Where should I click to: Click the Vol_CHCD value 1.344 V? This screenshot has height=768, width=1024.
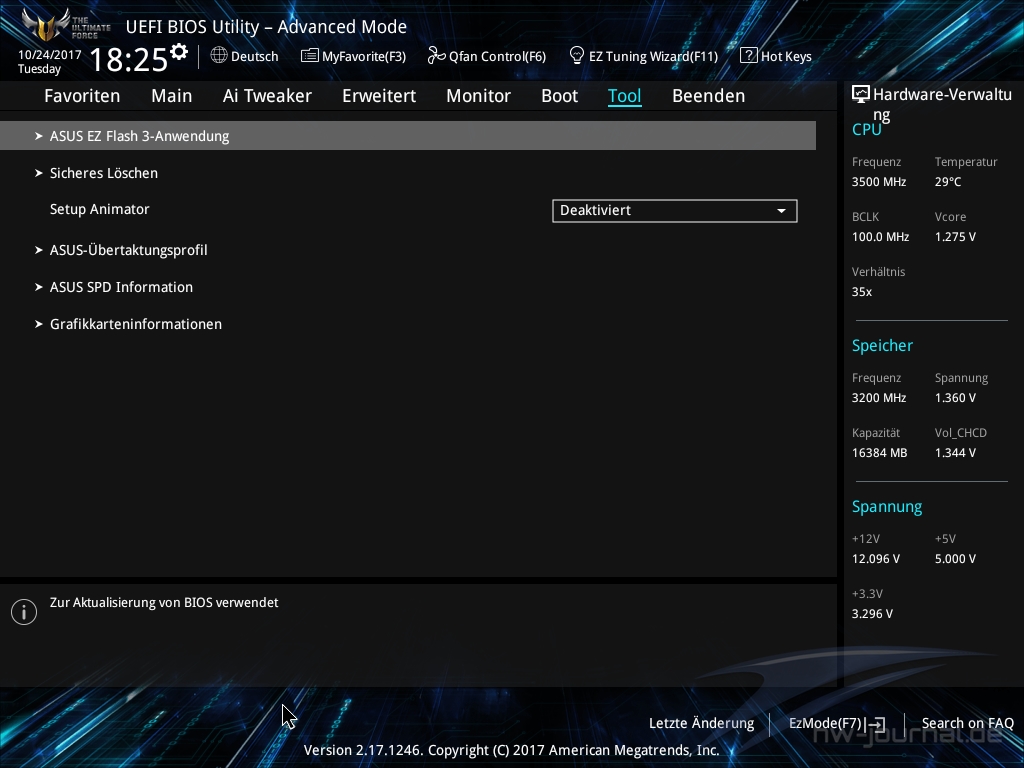pos(955,453)
